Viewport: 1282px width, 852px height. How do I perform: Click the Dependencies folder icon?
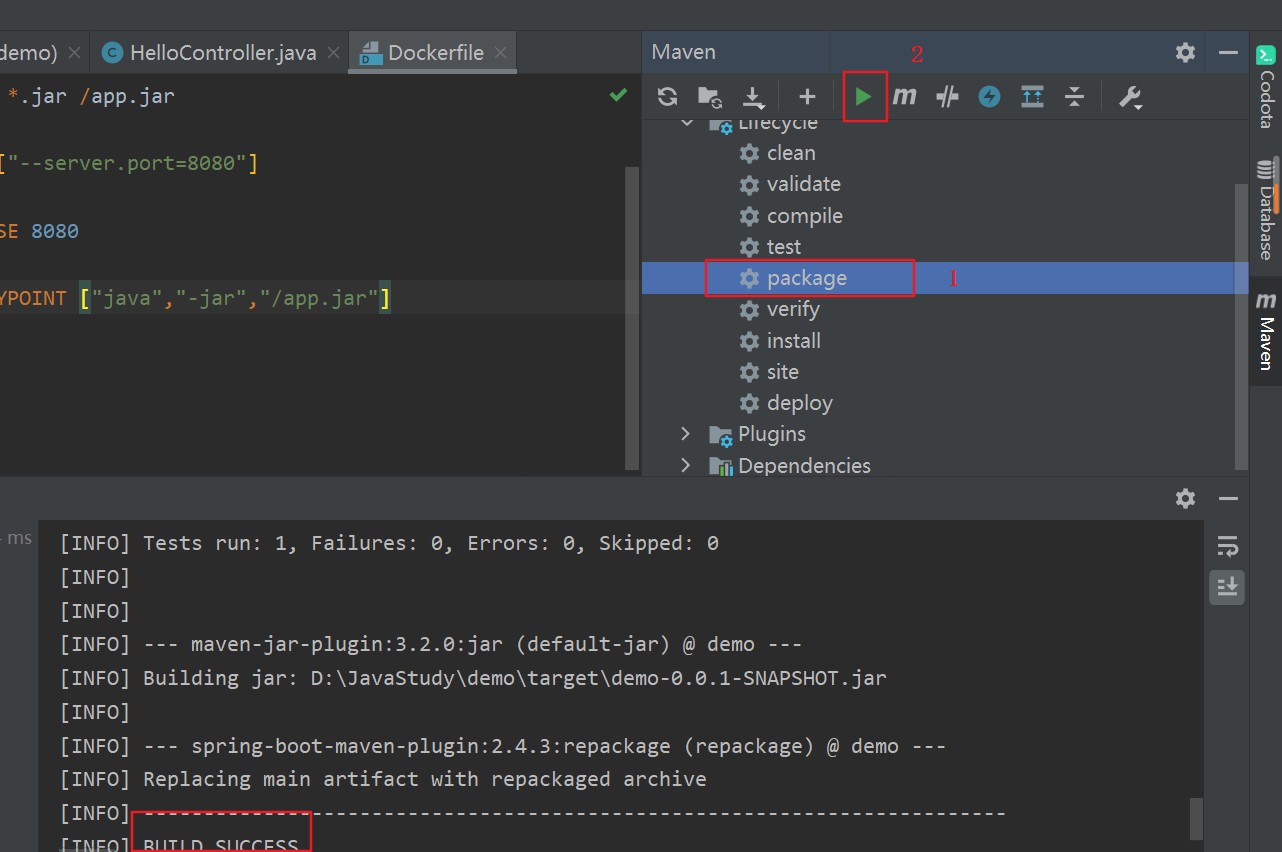[720, 466]
